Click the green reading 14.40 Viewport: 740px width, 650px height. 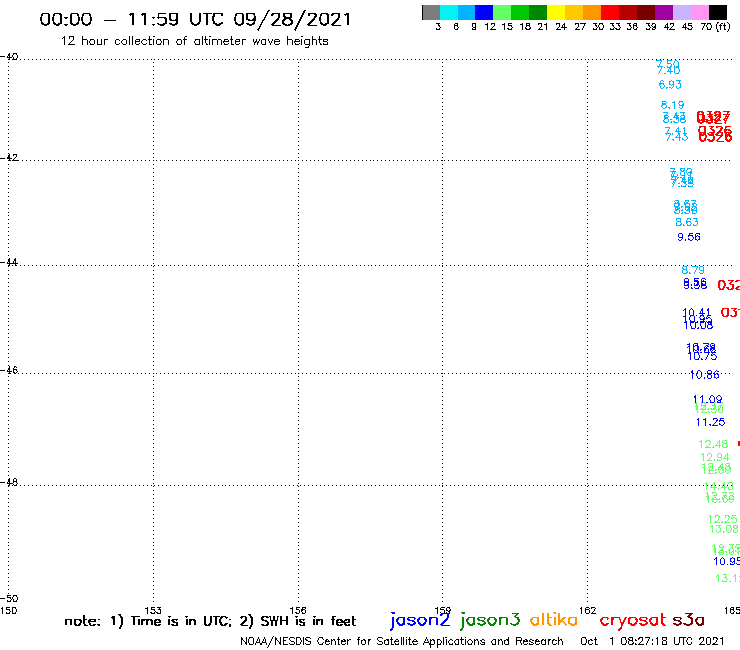click(x=718, y=486)
